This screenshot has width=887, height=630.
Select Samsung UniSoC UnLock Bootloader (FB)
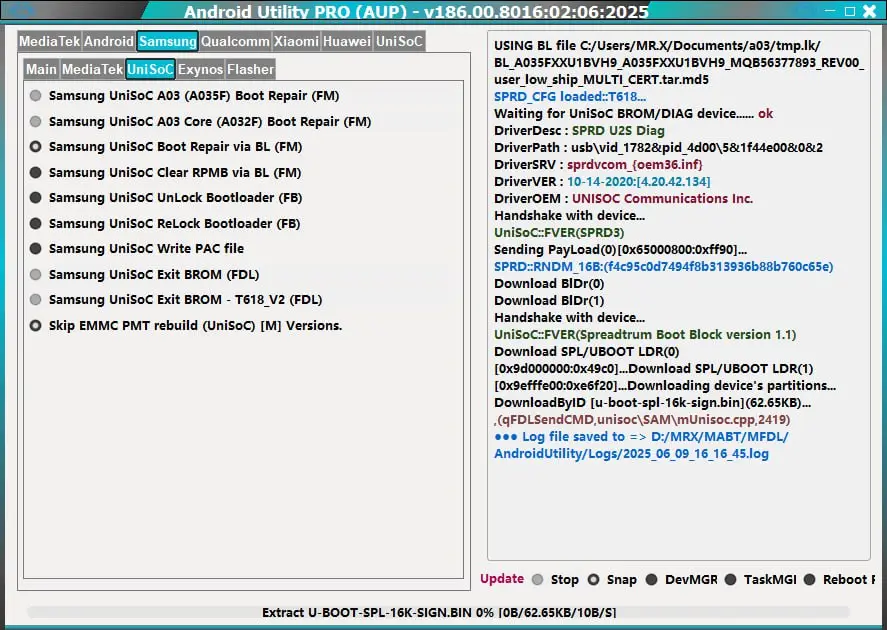pyautogui.click(x=166, y=197)
